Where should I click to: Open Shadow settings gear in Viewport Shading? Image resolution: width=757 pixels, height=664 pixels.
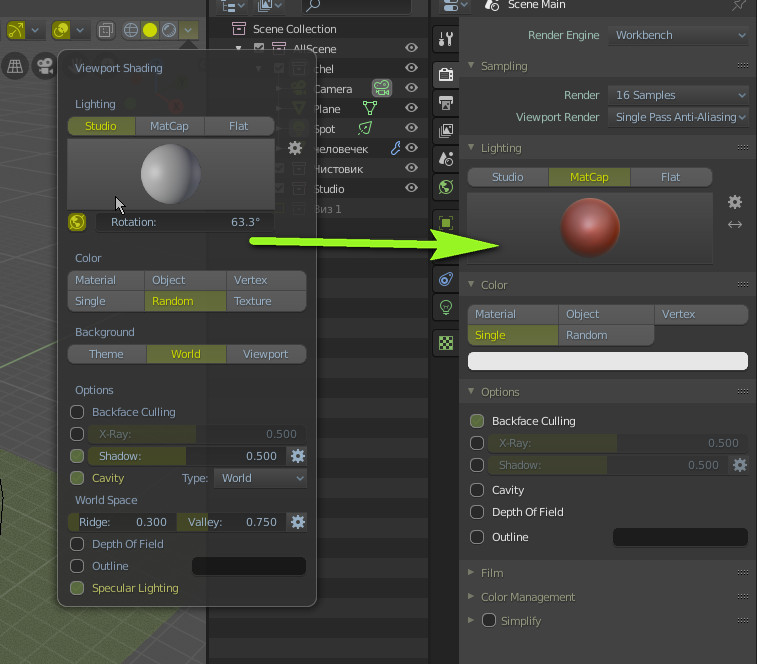[x=297, y=456]
